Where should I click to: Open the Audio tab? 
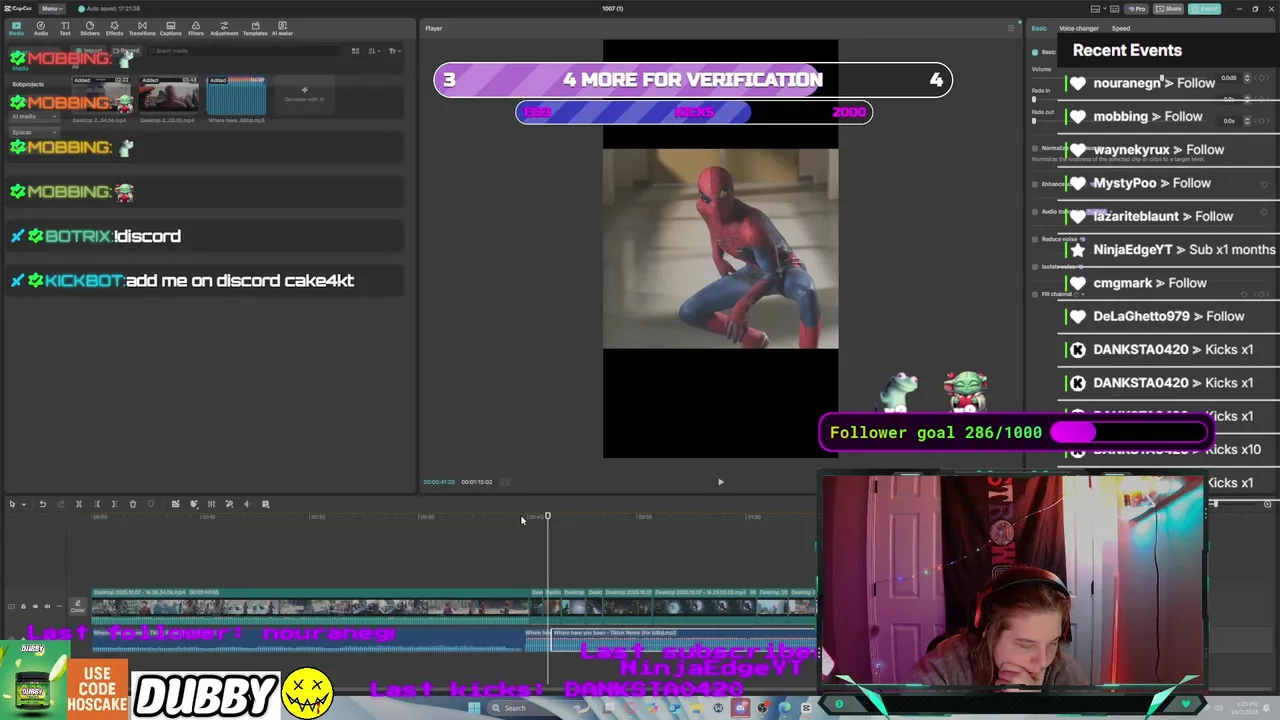[41, 28]
